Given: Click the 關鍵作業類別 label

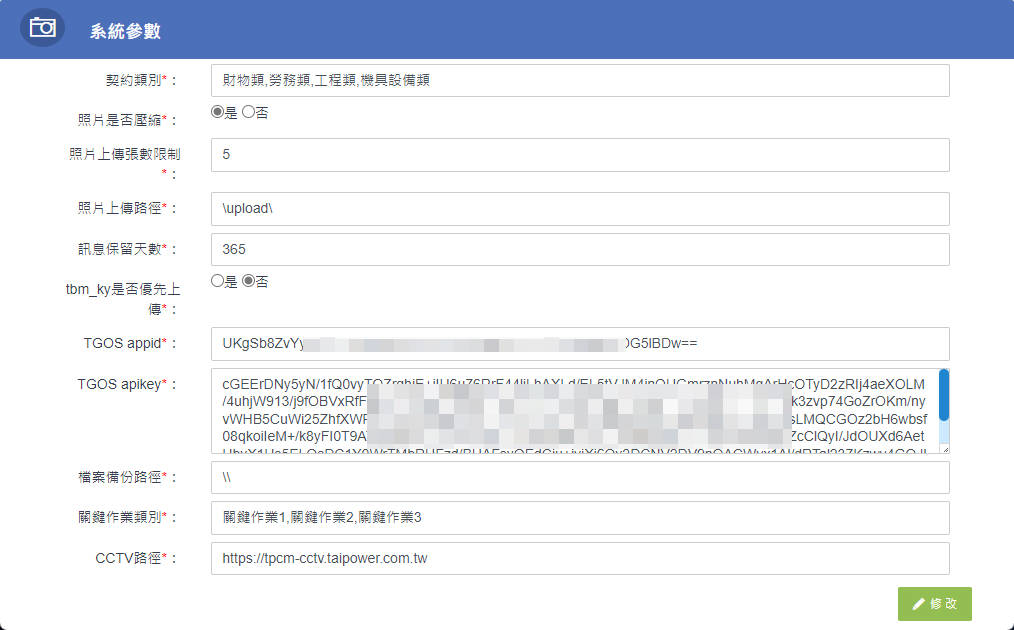Looking at the screenshot, I should tap(127, 517).
